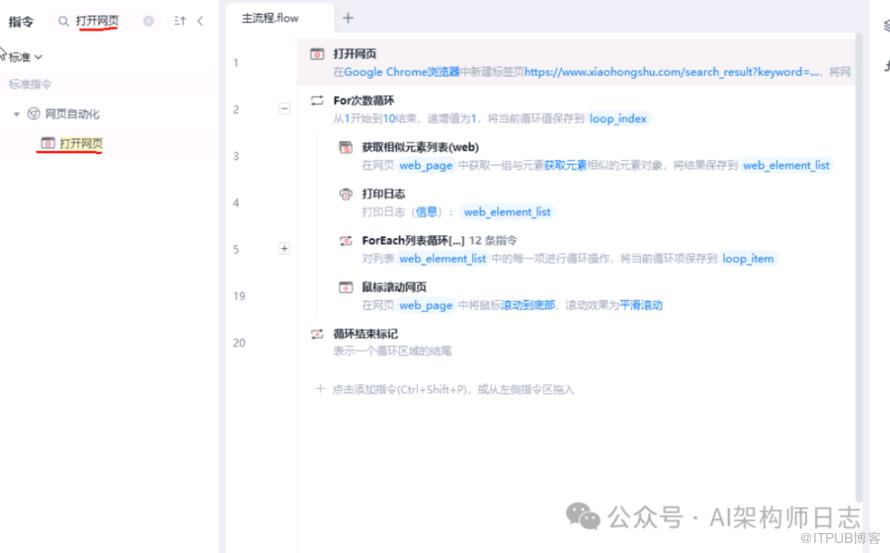Collapse the For次数循环 block with minus box
Image resolution: width=890 pixels, height=553 pixels.
[x=284, y=108]
